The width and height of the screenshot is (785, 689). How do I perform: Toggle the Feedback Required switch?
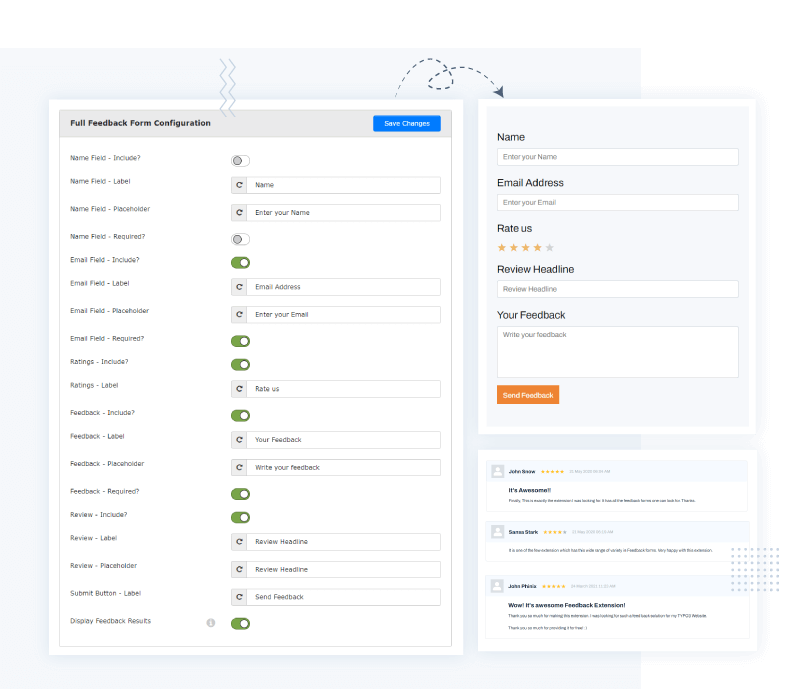[x=240, y=494]
